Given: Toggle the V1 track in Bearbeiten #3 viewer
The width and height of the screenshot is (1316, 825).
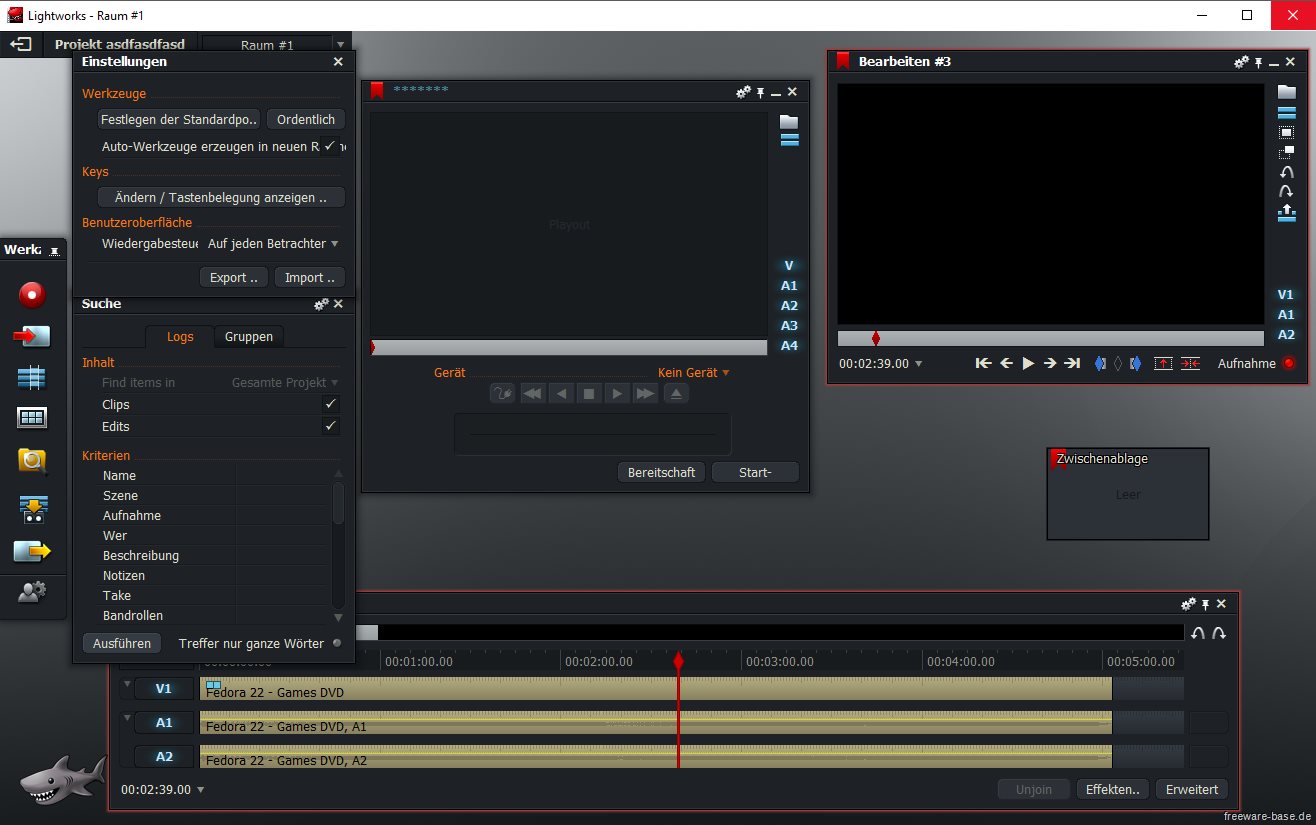Looking at the screenshot, I should [x=1286, y=295].
